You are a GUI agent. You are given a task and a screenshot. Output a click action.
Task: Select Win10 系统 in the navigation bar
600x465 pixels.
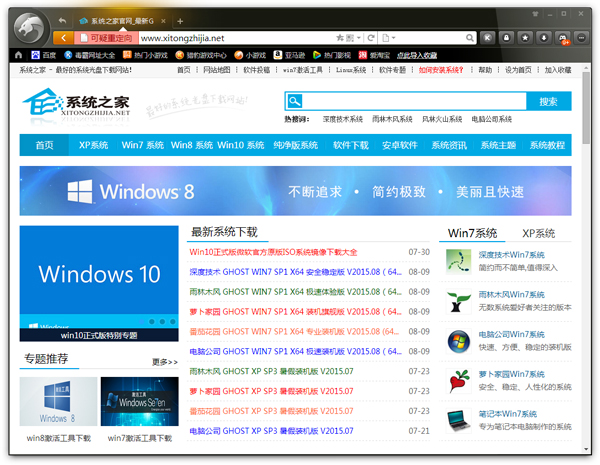[x=241, y=145]
